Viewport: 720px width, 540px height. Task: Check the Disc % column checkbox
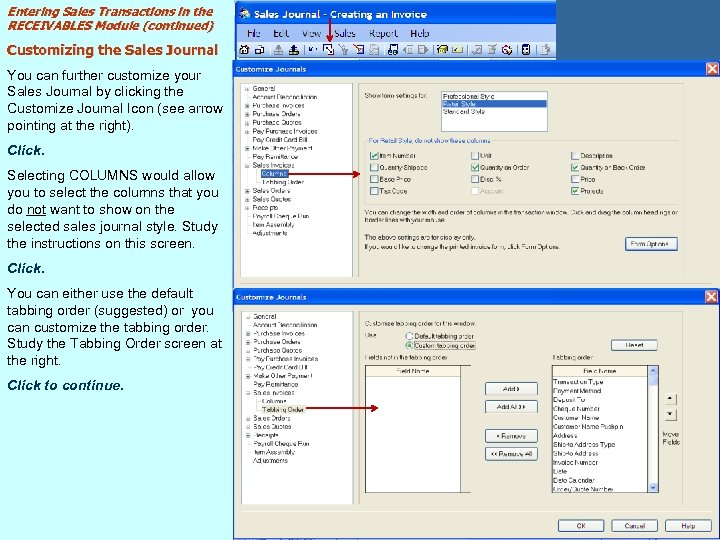tap(475, 179)
